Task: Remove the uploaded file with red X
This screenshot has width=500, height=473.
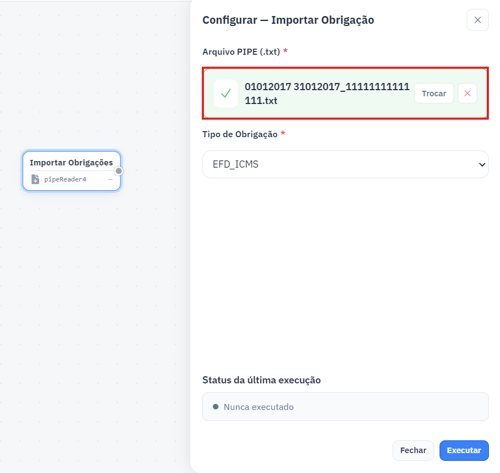Action: 467,93
